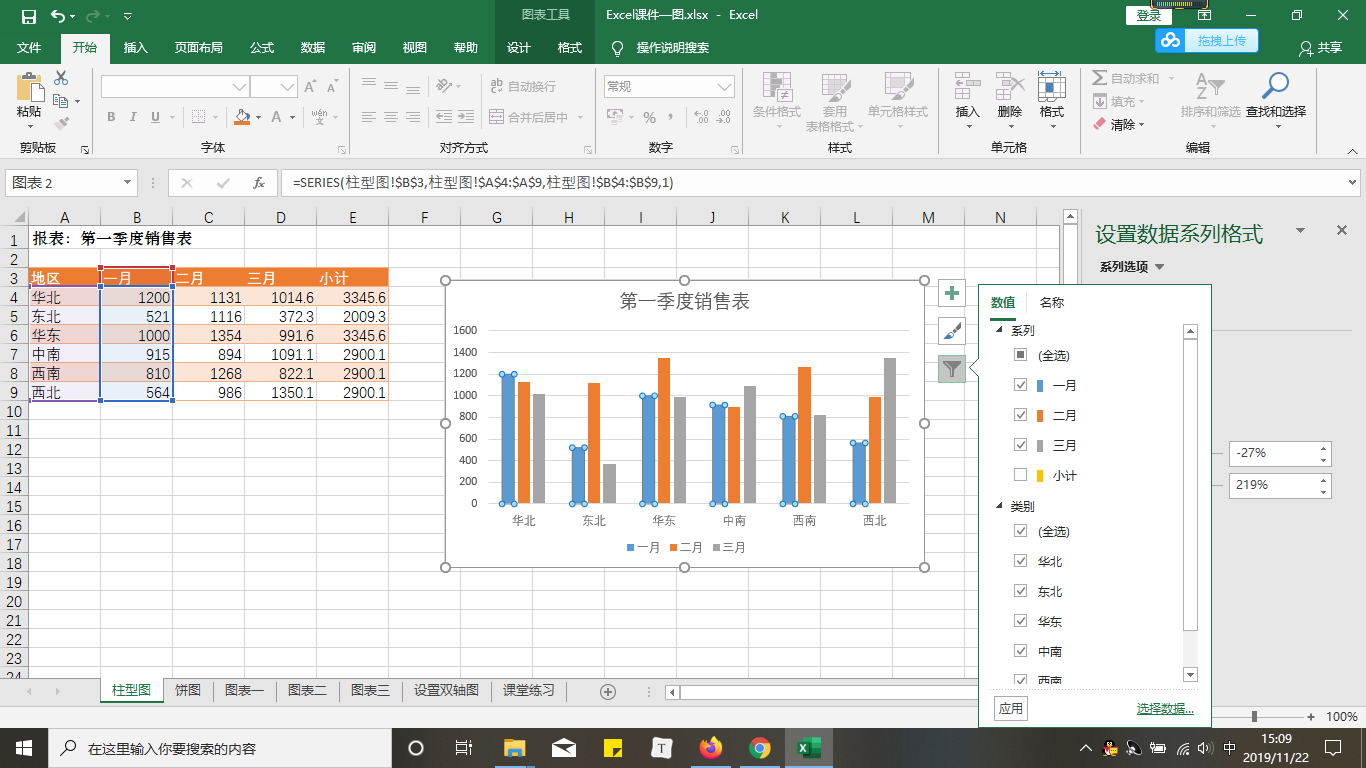
Task: Click the zoom in plus on the zoom slider
Action: [x=1311, y=717]
